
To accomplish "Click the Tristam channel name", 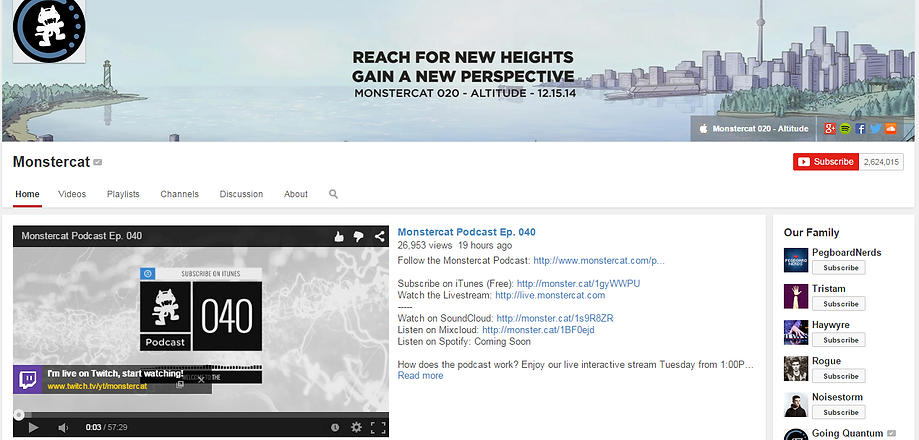I will pyautogui.click(x=829, y=289).
